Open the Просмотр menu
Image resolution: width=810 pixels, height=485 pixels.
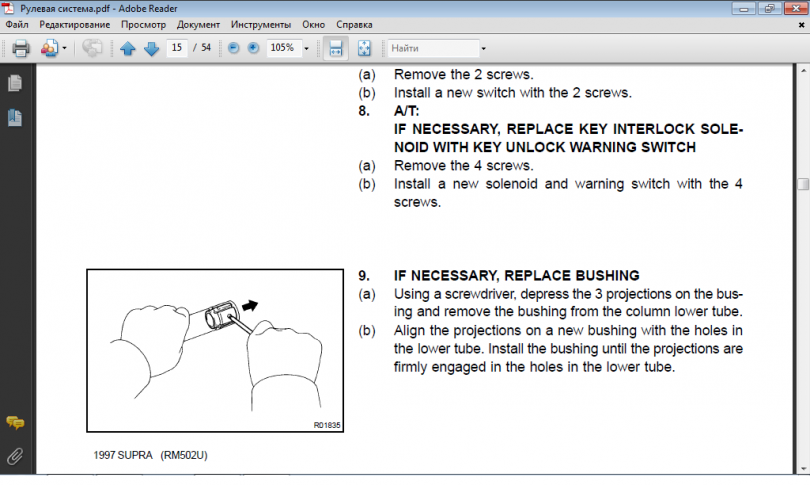(143, 24)
